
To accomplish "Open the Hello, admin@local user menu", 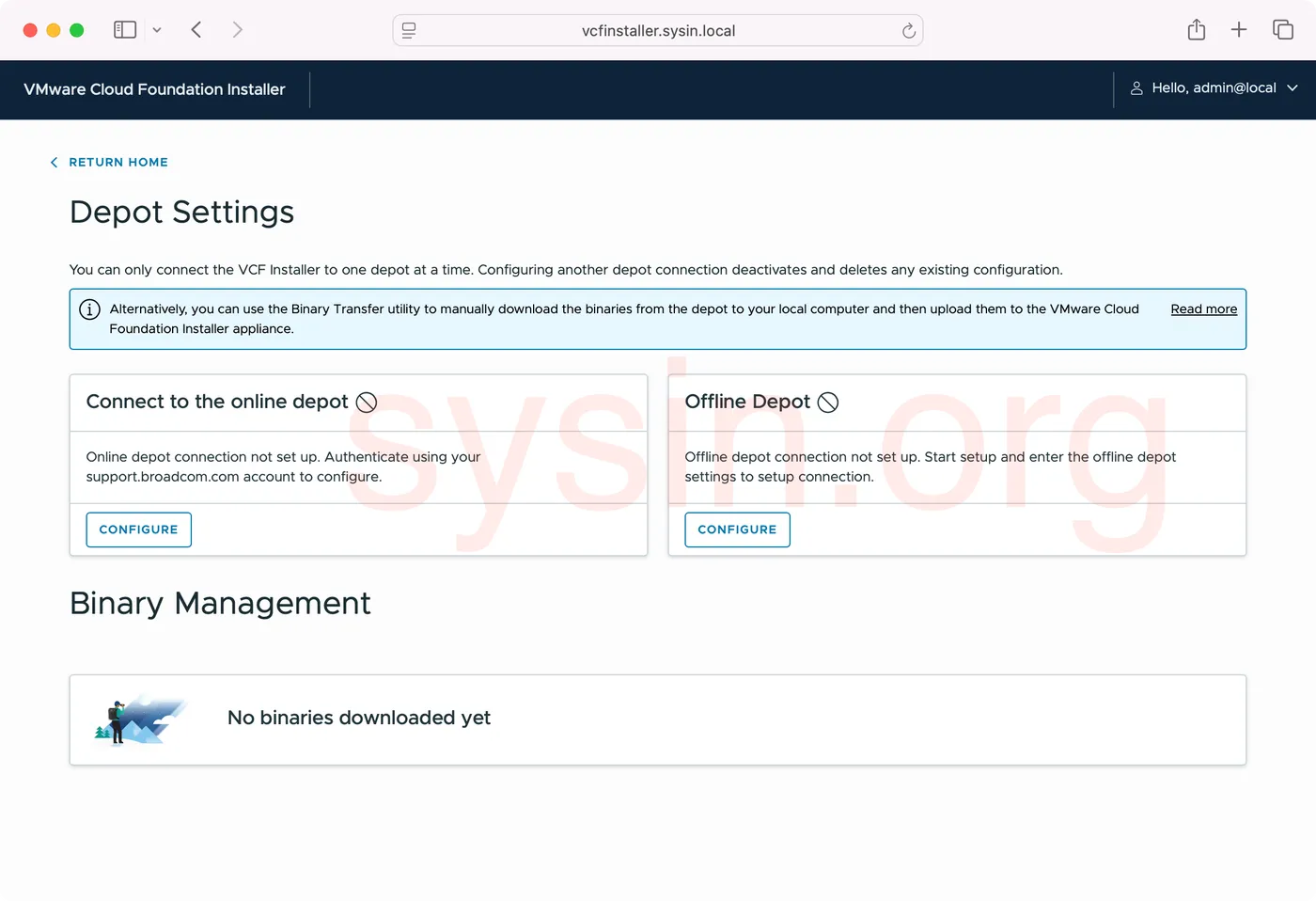I will (1214, 88).
